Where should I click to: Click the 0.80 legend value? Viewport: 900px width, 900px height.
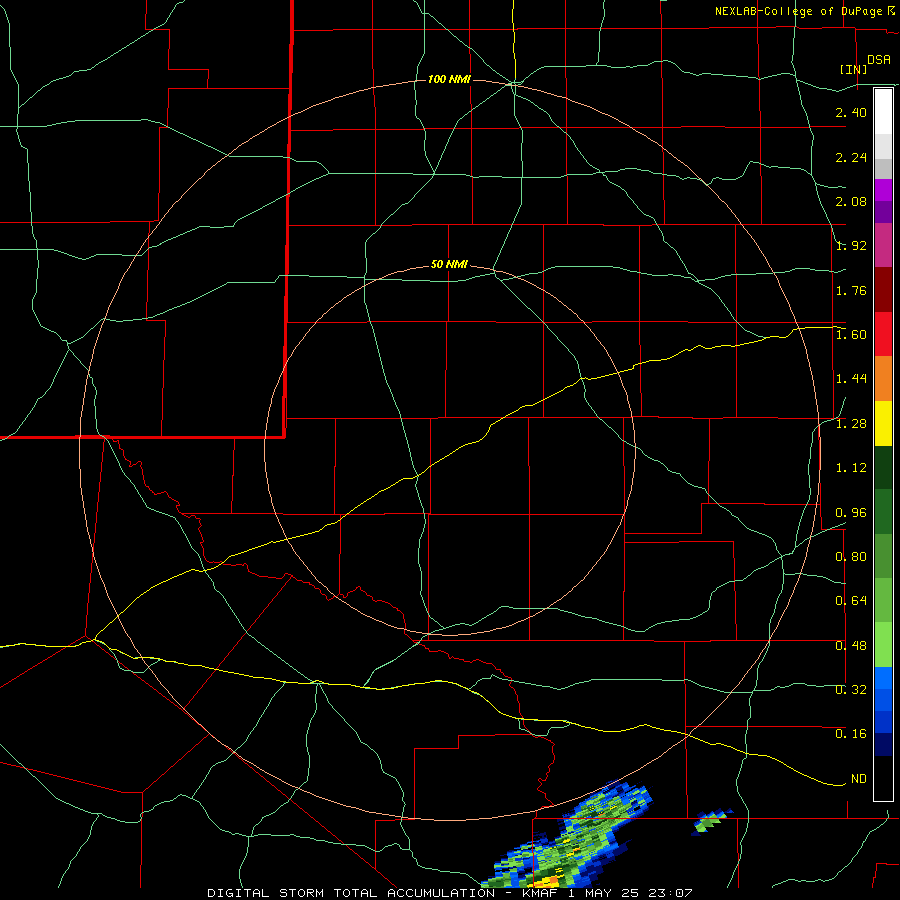coord(851,557)
